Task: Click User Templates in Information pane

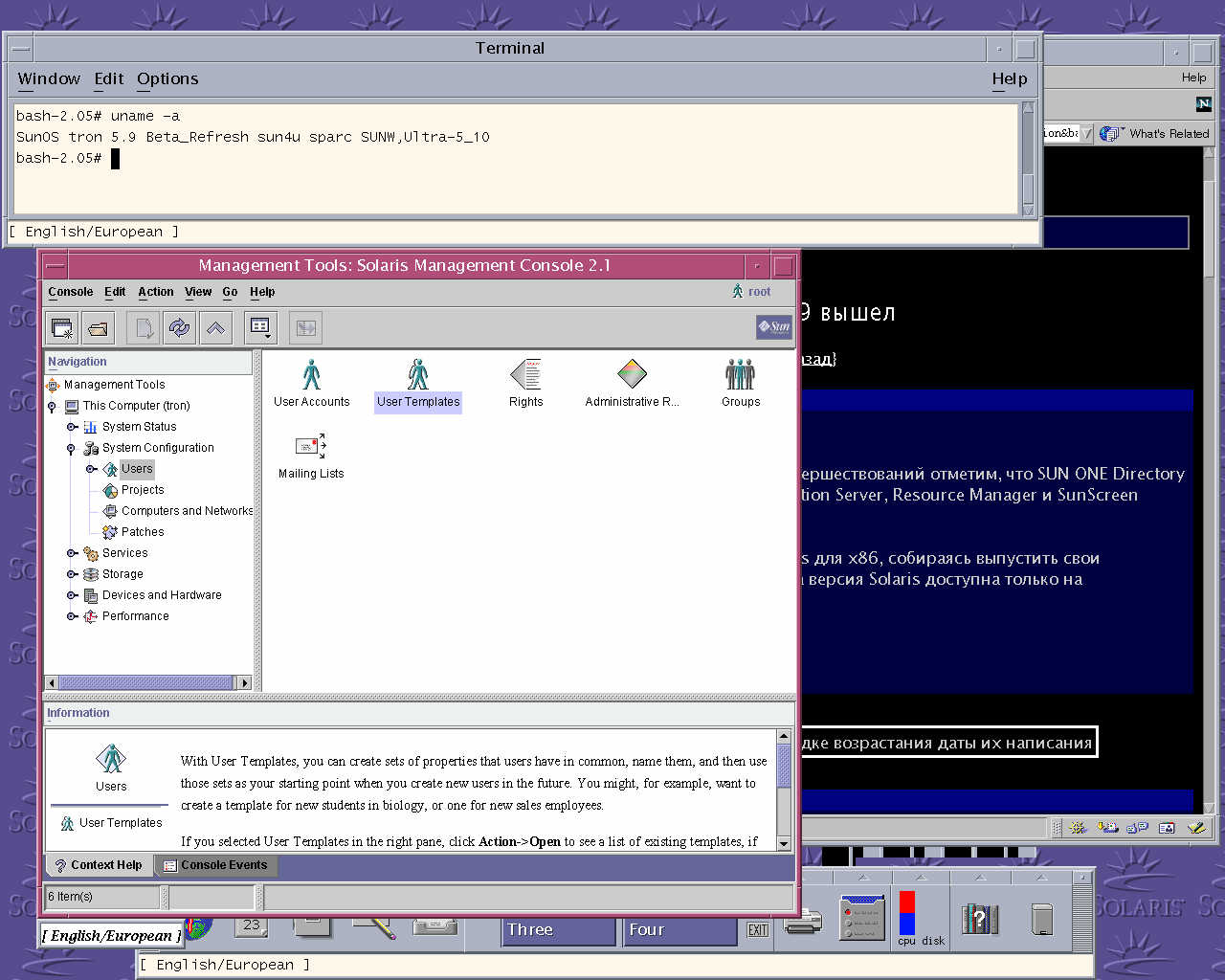Action: tap(111, 823)
